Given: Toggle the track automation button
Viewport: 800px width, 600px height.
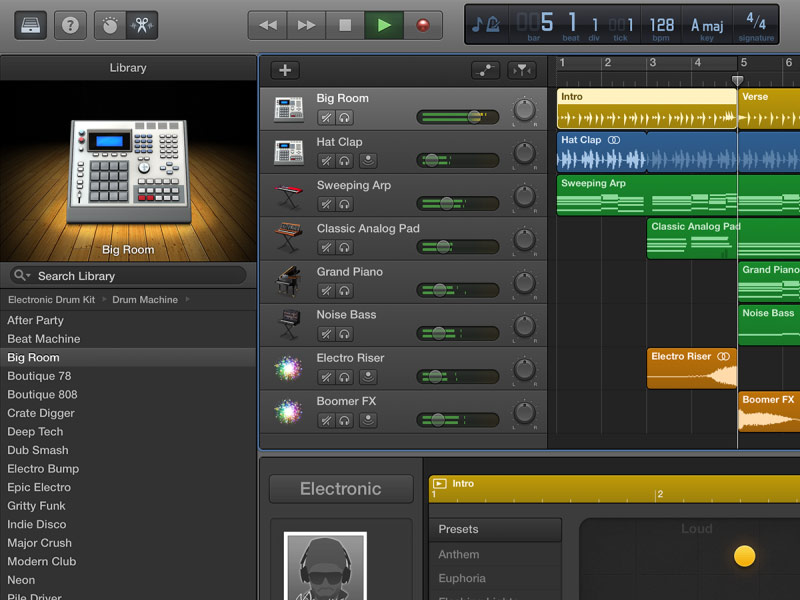Looking at the screenshot, I should [485, 70].
